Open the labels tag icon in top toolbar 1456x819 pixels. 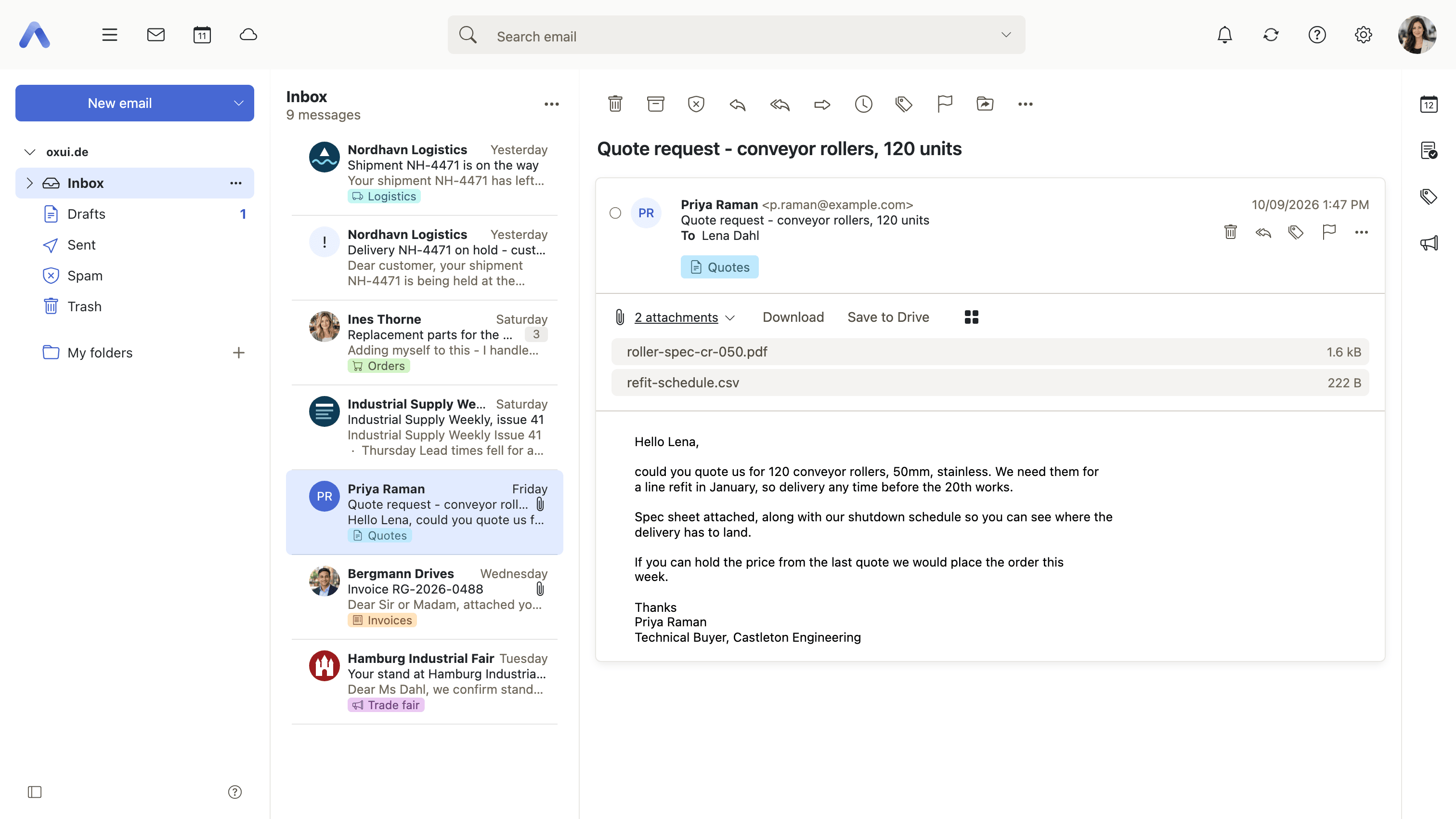tap(904, 104)
